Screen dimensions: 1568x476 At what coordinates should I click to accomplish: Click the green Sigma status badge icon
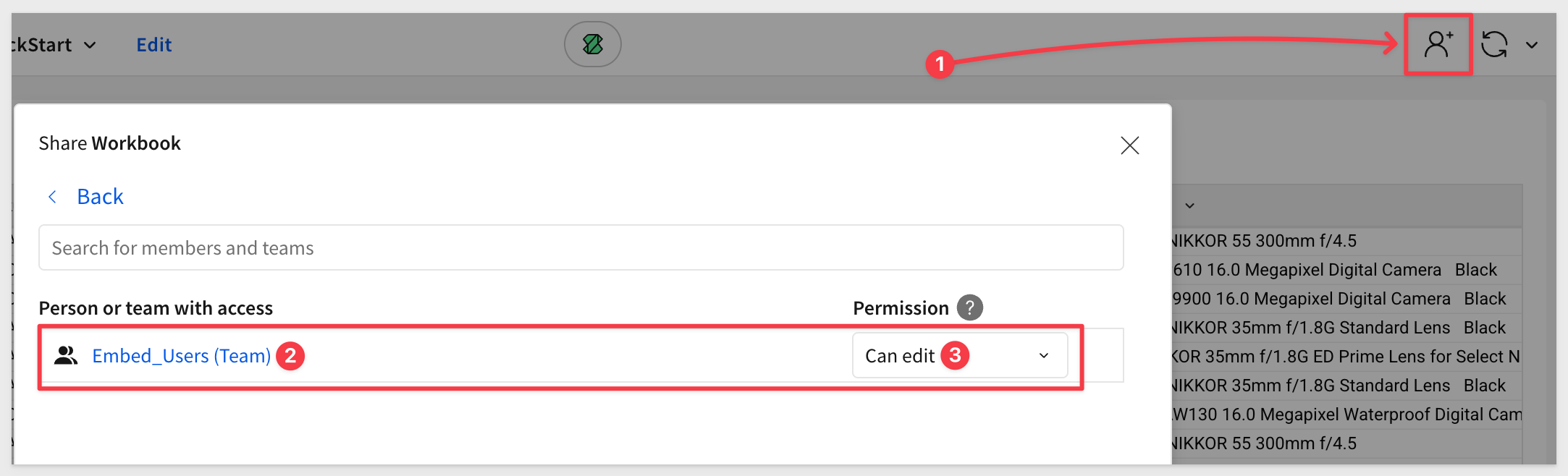click(x=593, y=44)
